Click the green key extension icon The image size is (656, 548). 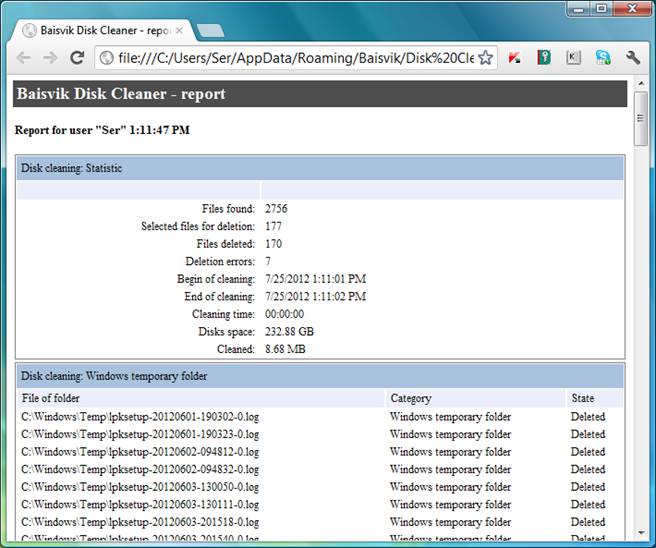coord(544,58)
